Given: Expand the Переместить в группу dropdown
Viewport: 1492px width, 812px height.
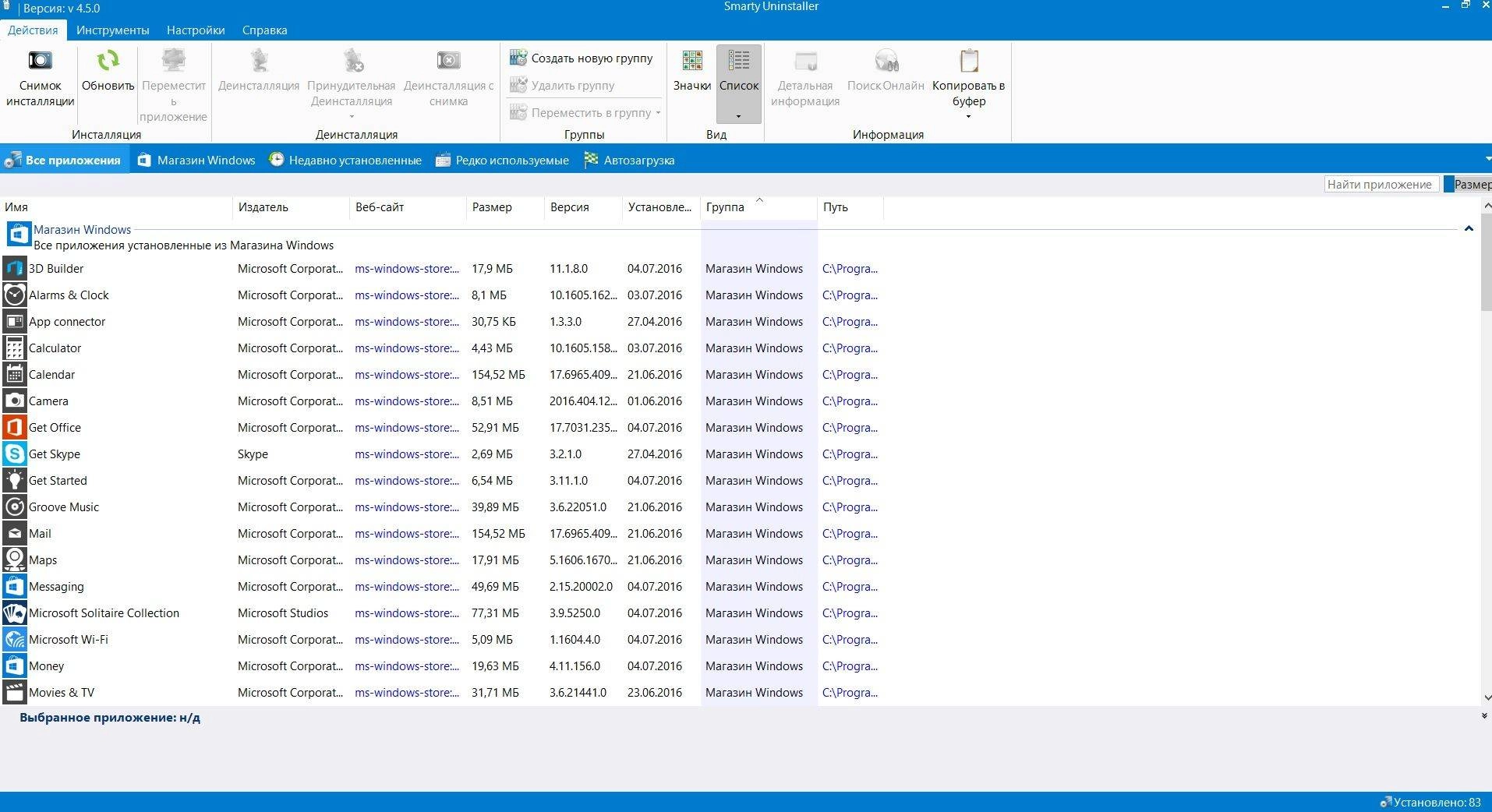Looking at the screenshot, I should [658, 113].
